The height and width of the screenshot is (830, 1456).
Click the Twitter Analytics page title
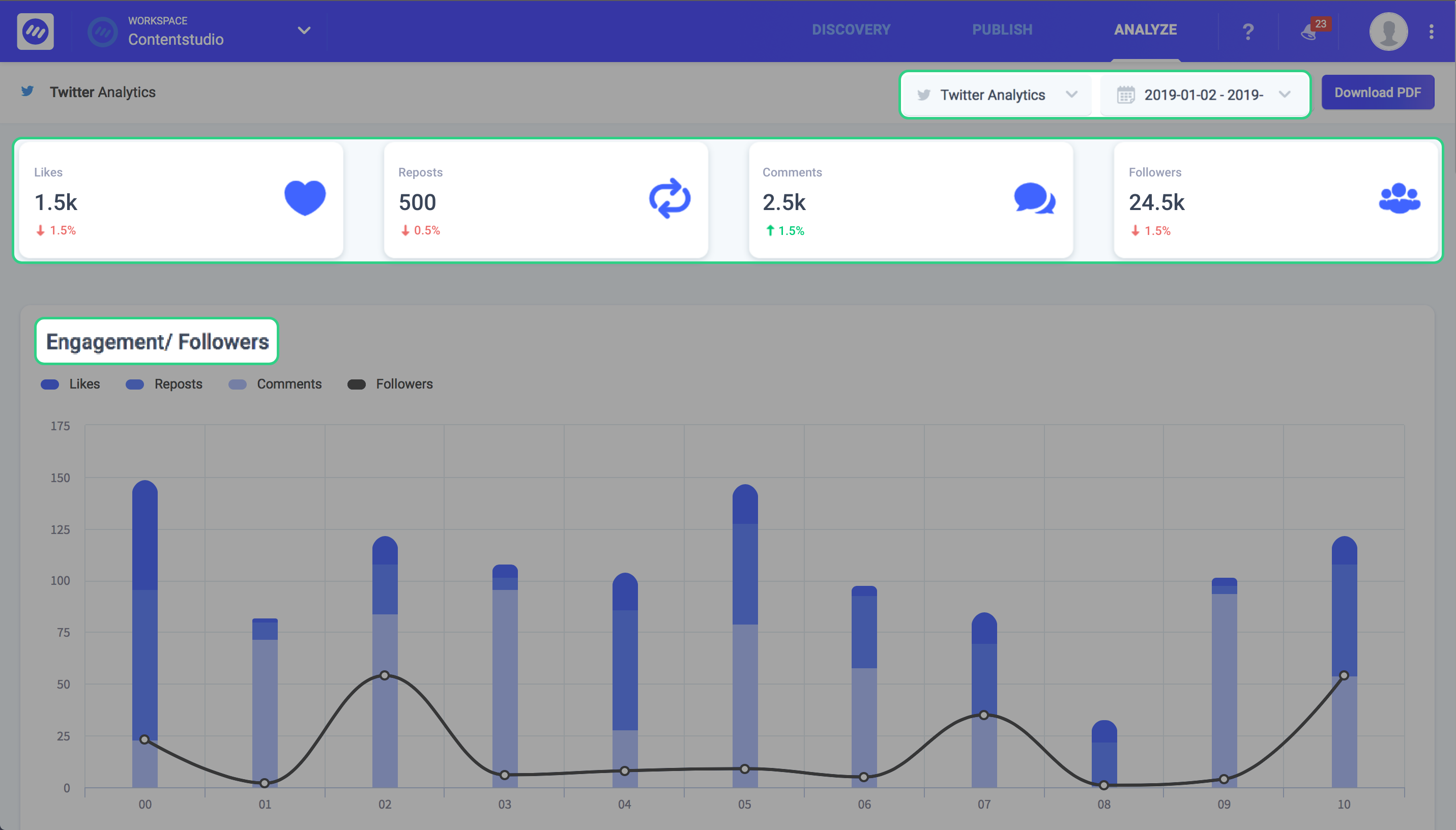pos(103,92)
